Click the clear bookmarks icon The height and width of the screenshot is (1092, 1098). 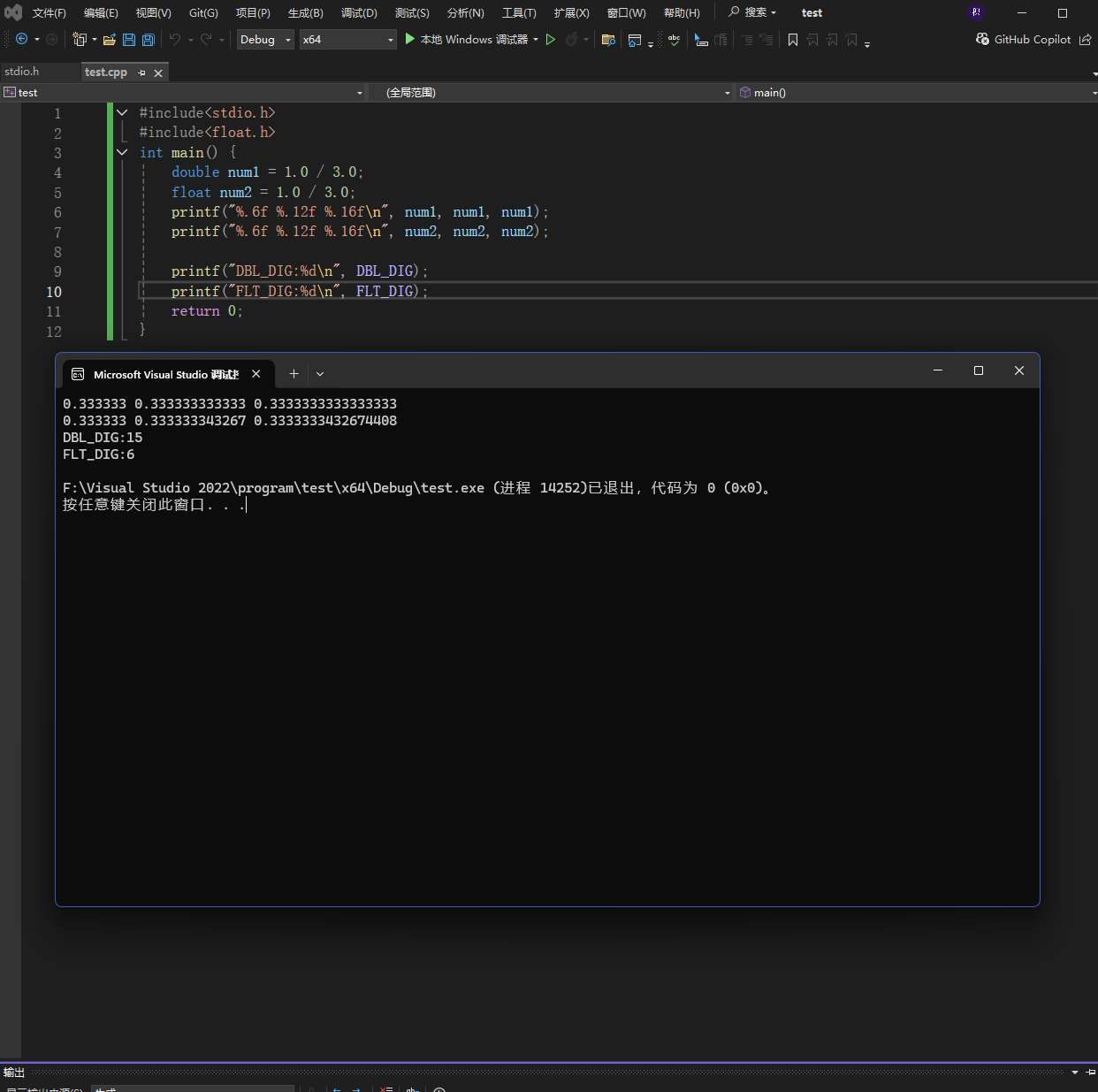pyautogui.click(x=851, y=39)
